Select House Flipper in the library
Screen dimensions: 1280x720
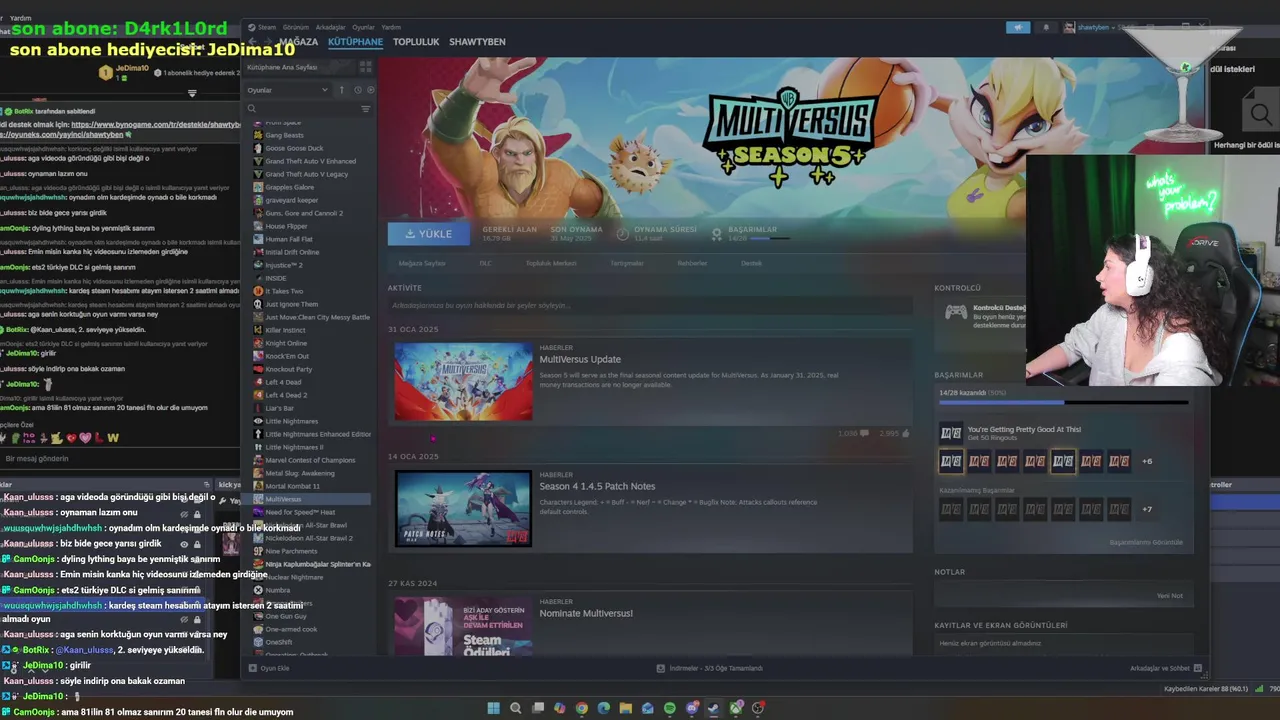click(x=286, y=226)
